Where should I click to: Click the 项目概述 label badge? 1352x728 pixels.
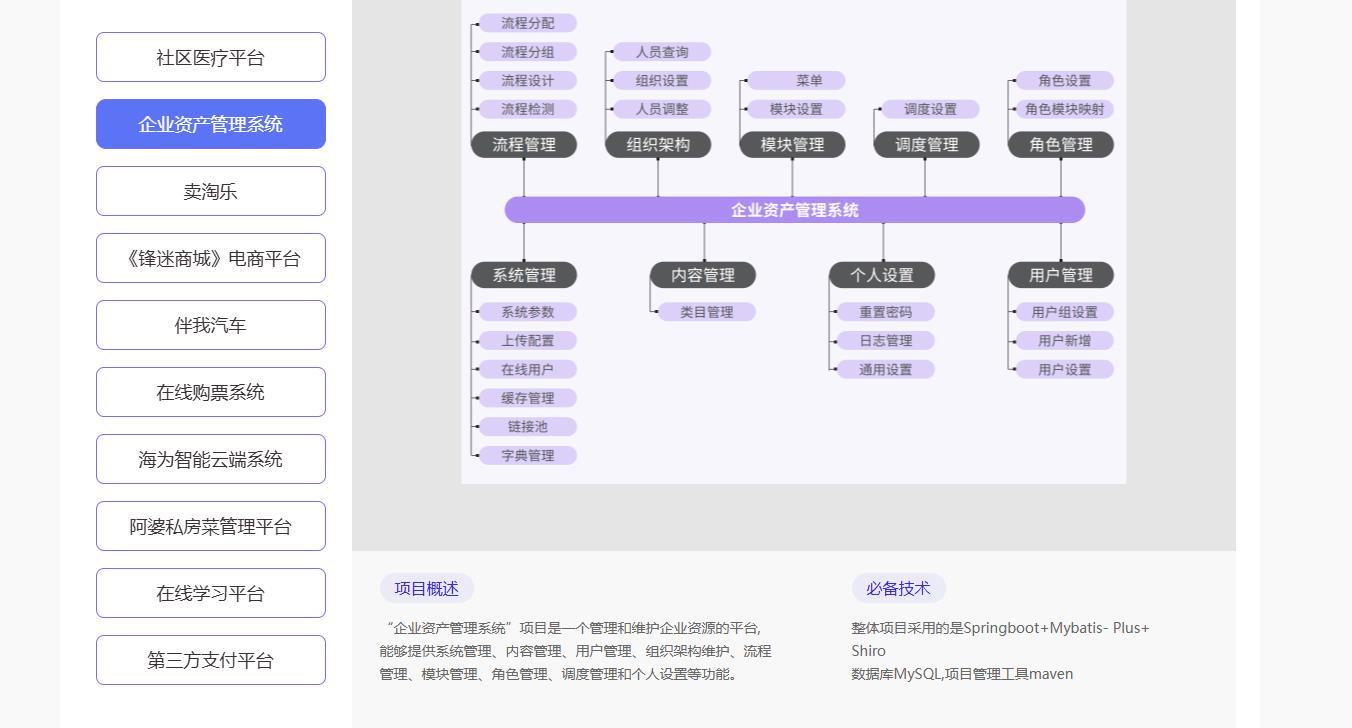[x=426, y=589]
